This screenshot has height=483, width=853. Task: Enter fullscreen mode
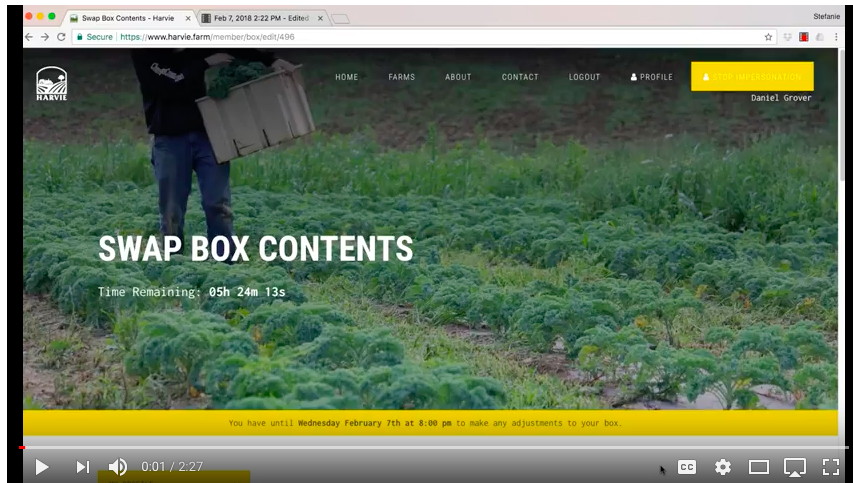click(831, 467)
